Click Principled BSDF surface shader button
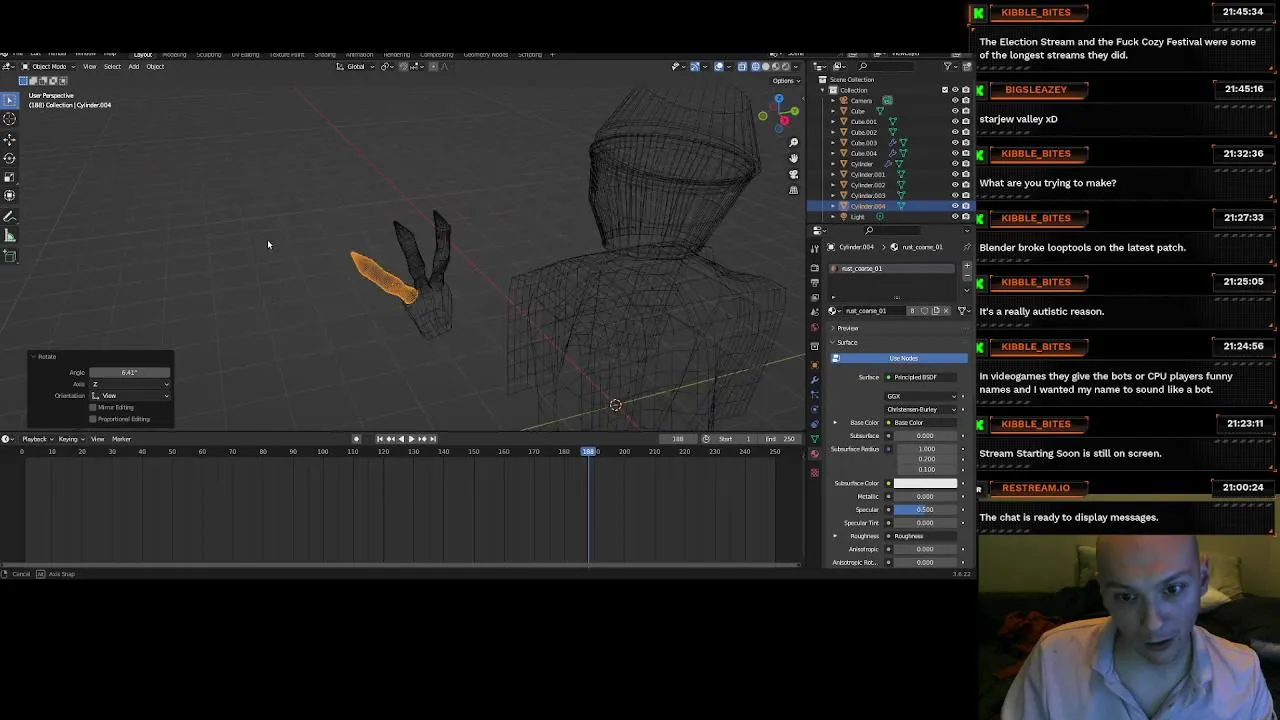1280x720 pixels. 920,377
